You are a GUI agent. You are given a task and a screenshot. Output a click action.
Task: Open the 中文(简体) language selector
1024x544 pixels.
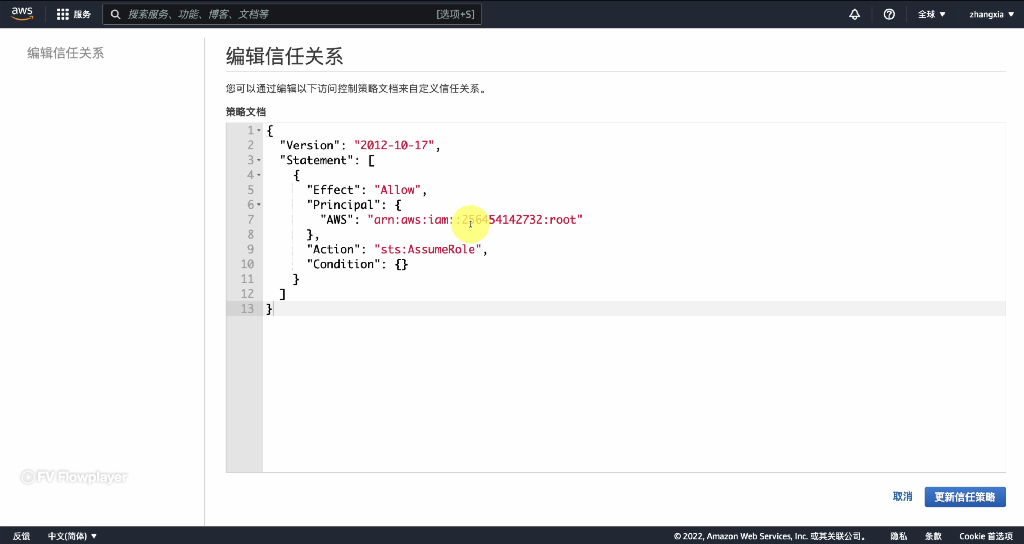click(72, 536)
